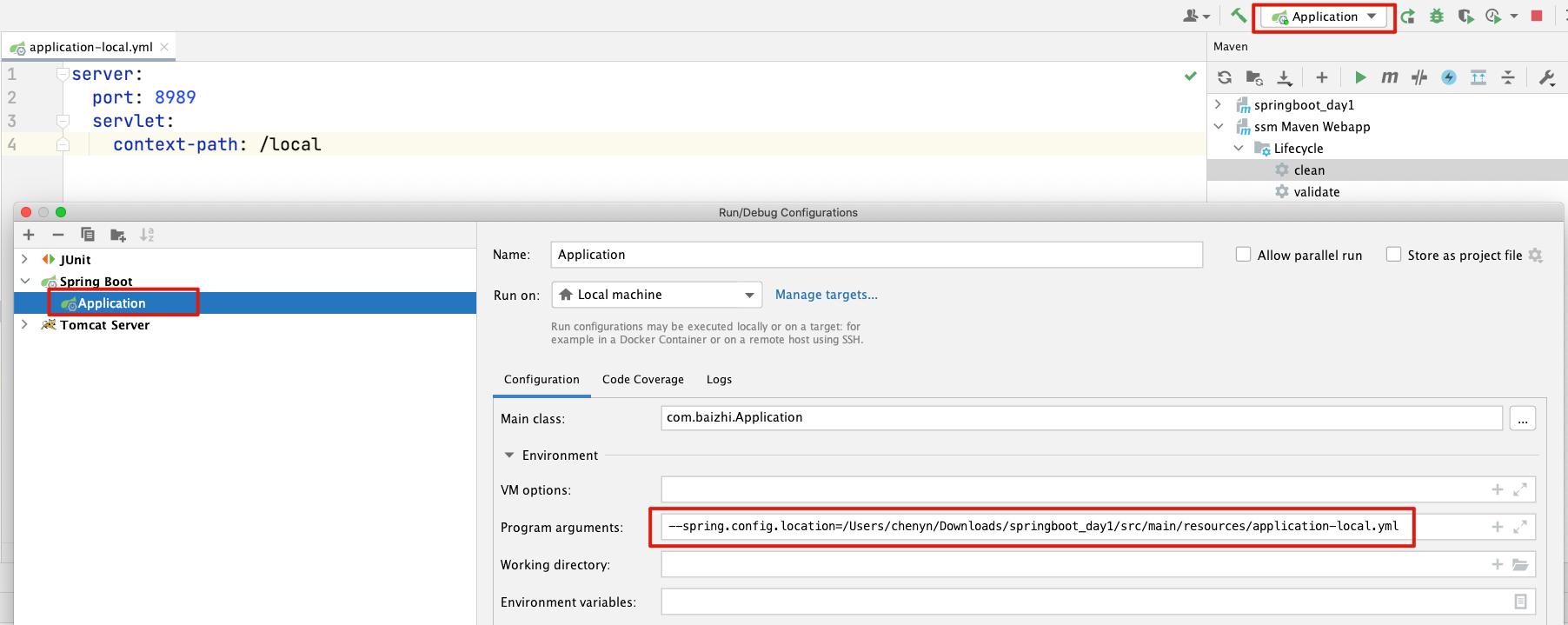Browse for working directory folder icon
The image size is (1568, 625).
point(1520,564)
